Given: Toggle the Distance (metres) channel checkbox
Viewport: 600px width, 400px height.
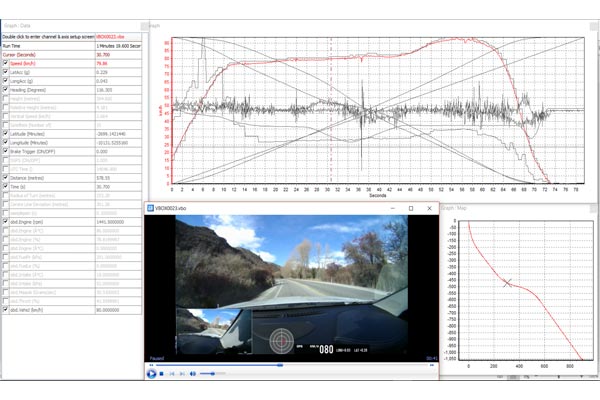Looking at the screenshot, I should coord(6,176).
